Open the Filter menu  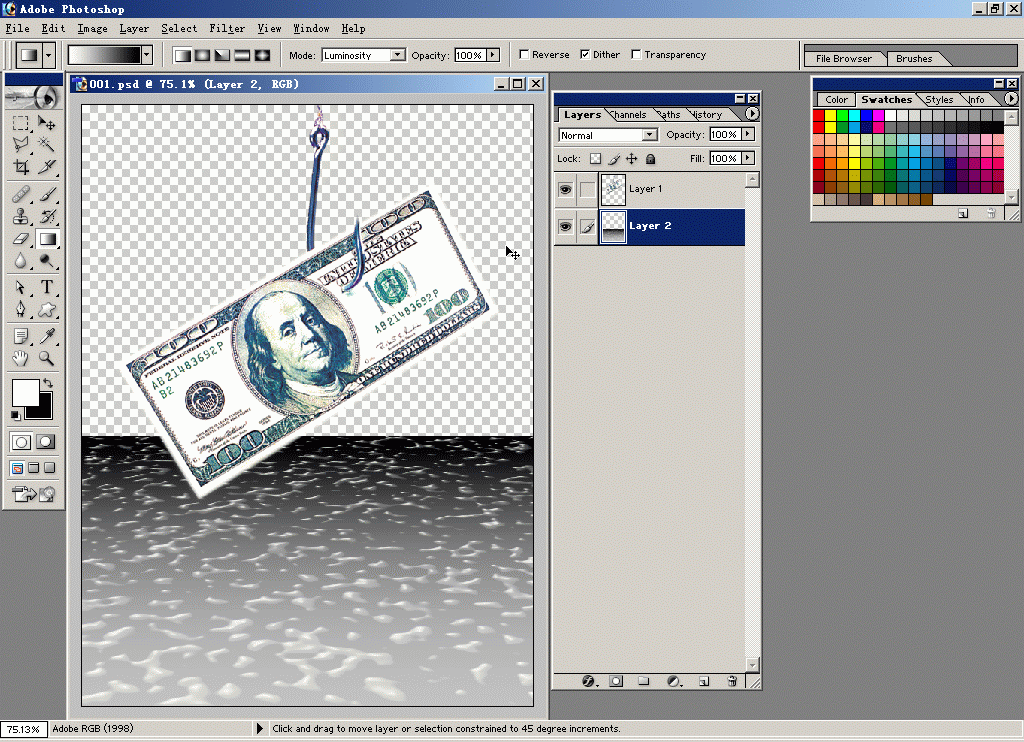(x=227, y=28)
